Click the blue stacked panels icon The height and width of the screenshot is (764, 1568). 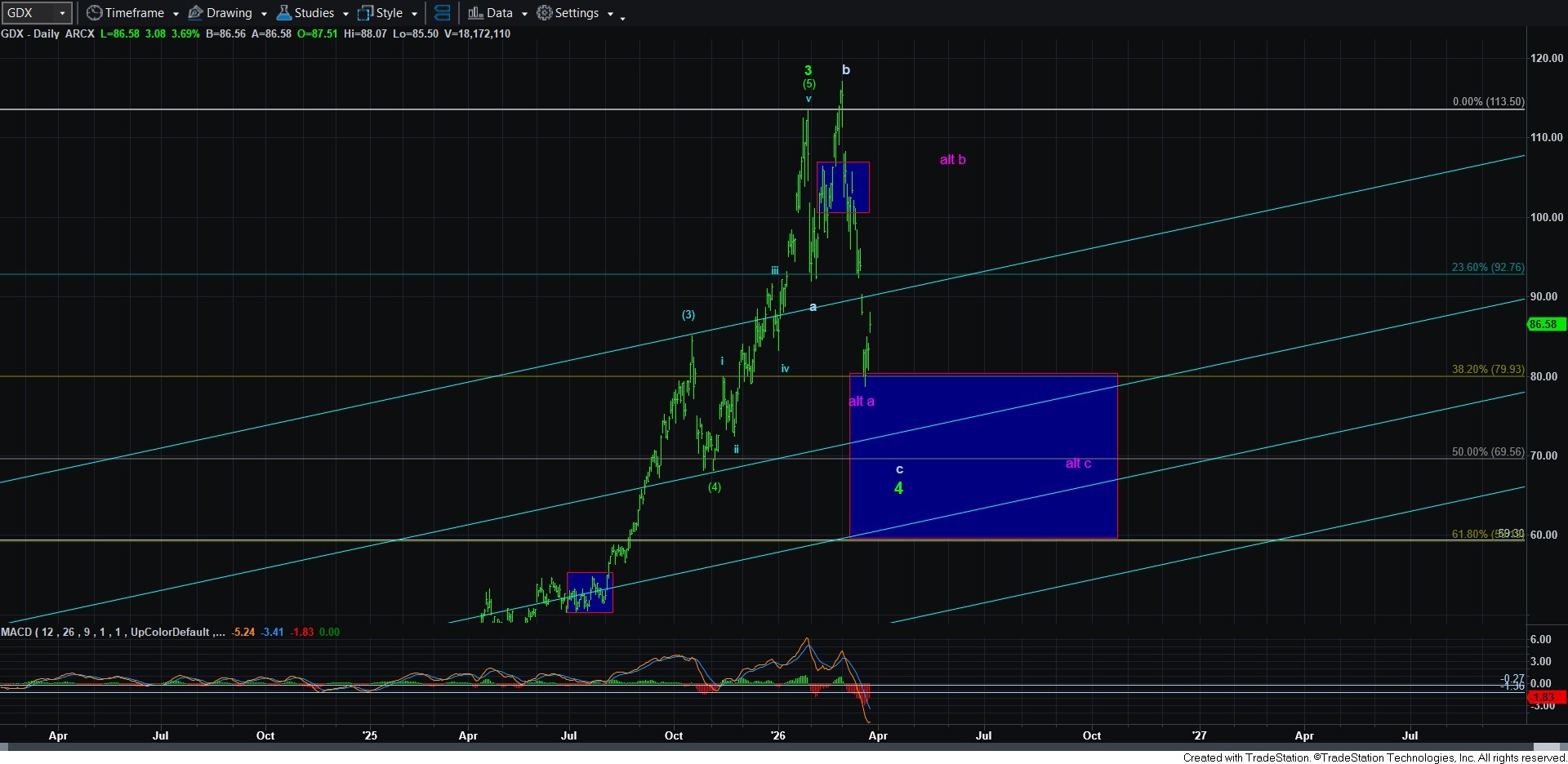point(442,13)
